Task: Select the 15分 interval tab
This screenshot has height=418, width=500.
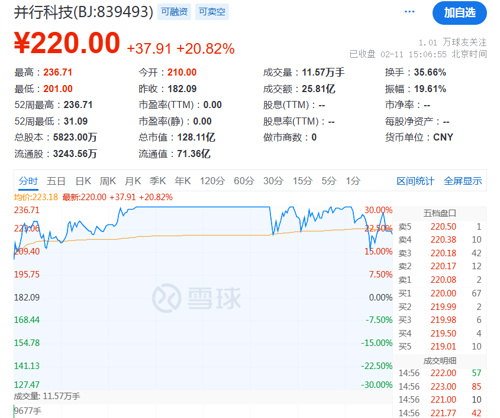Action: point(302,181)
